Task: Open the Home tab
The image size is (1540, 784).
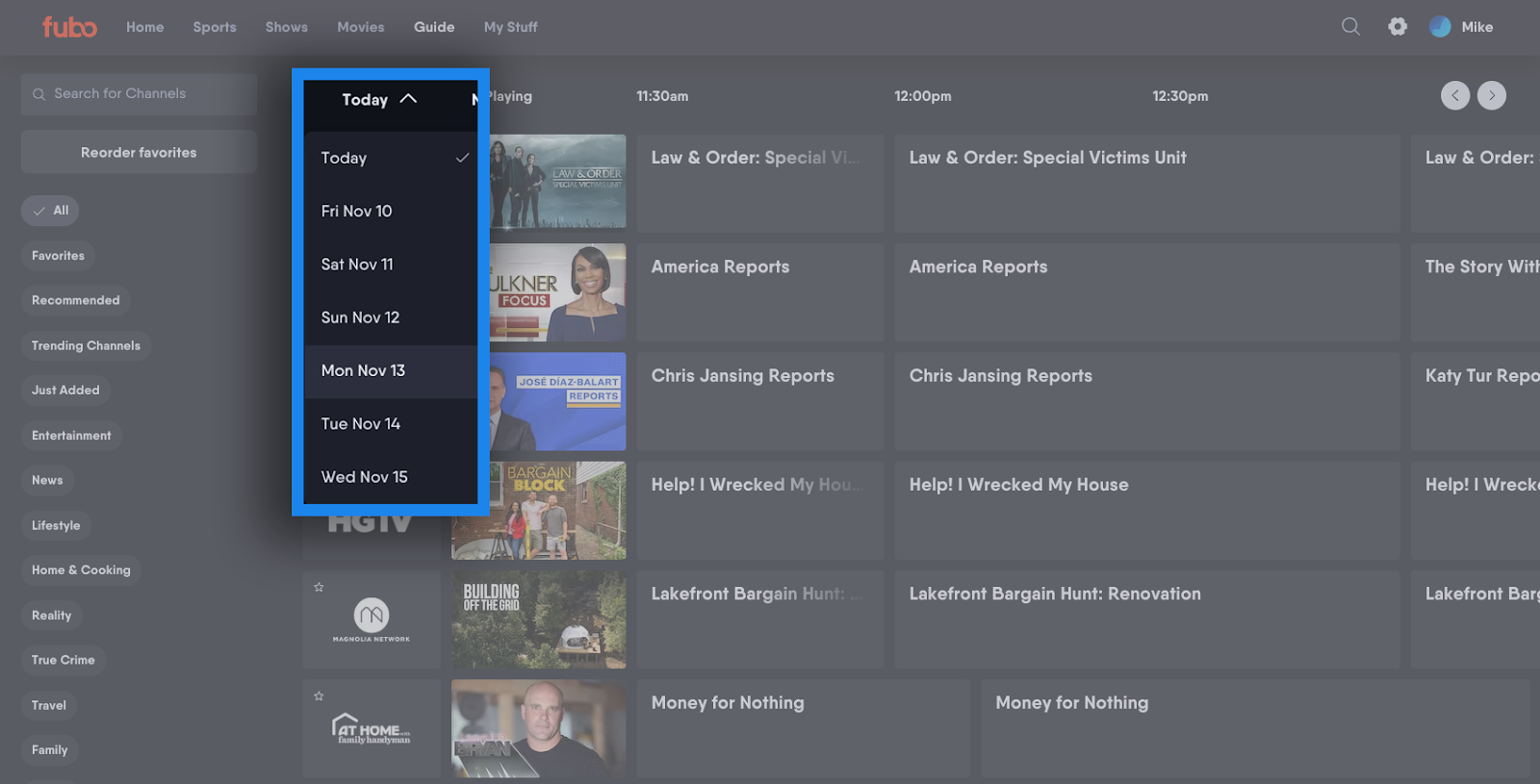Action: click(145, 27)
